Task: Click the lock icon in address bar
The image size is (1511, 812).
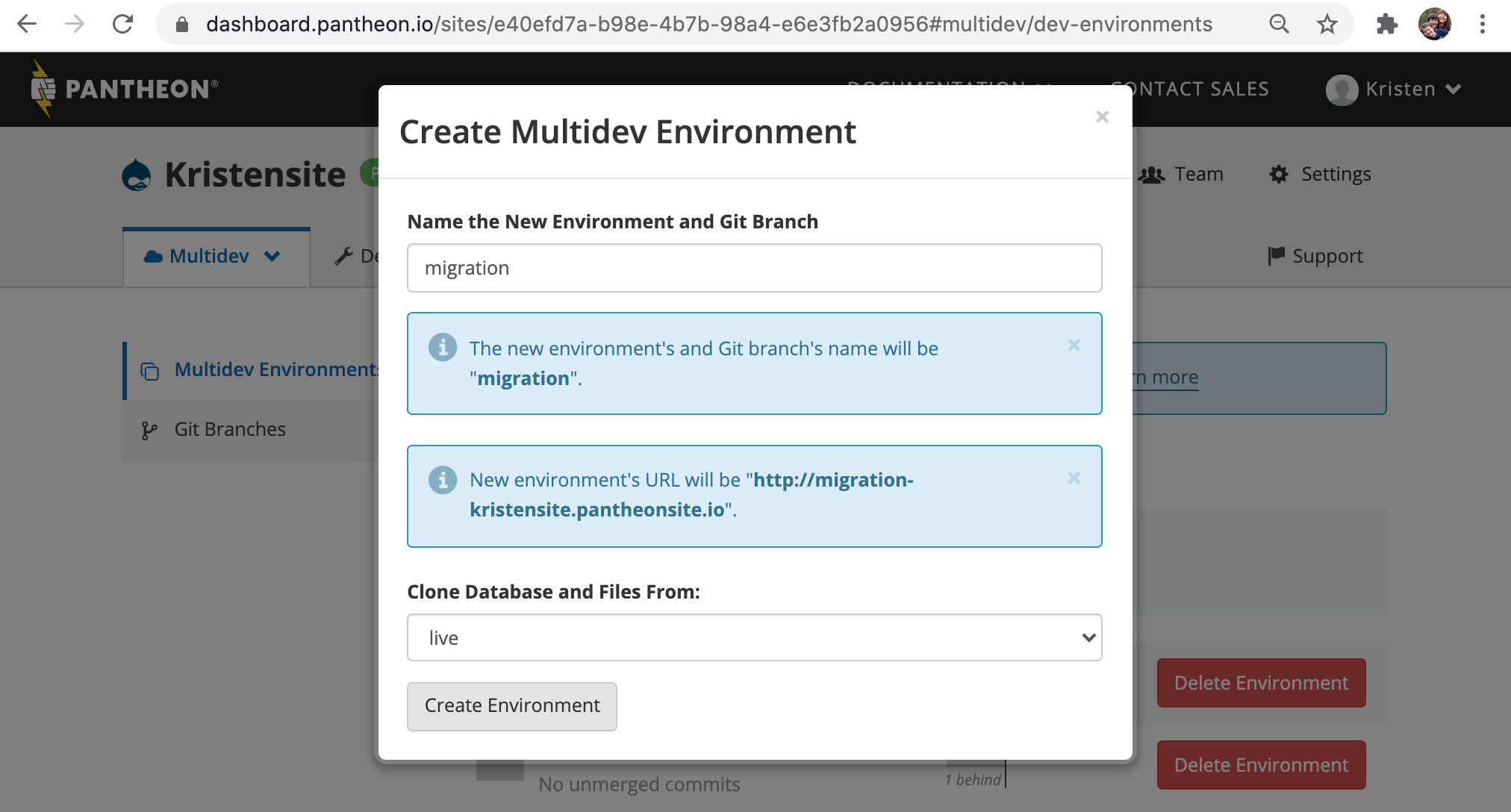Action: [x=181, y=25]
